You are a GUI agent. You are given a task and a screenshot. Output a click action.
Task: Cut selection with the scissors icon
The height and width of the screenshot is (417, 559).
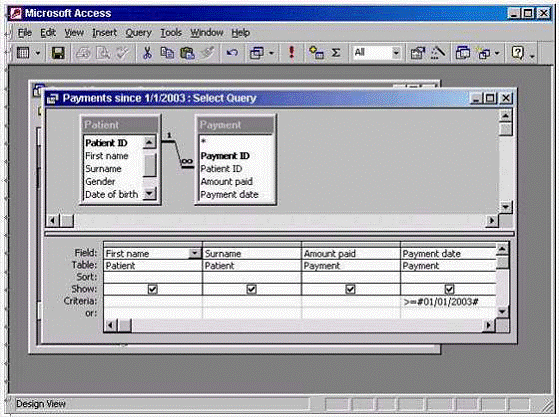147,53
